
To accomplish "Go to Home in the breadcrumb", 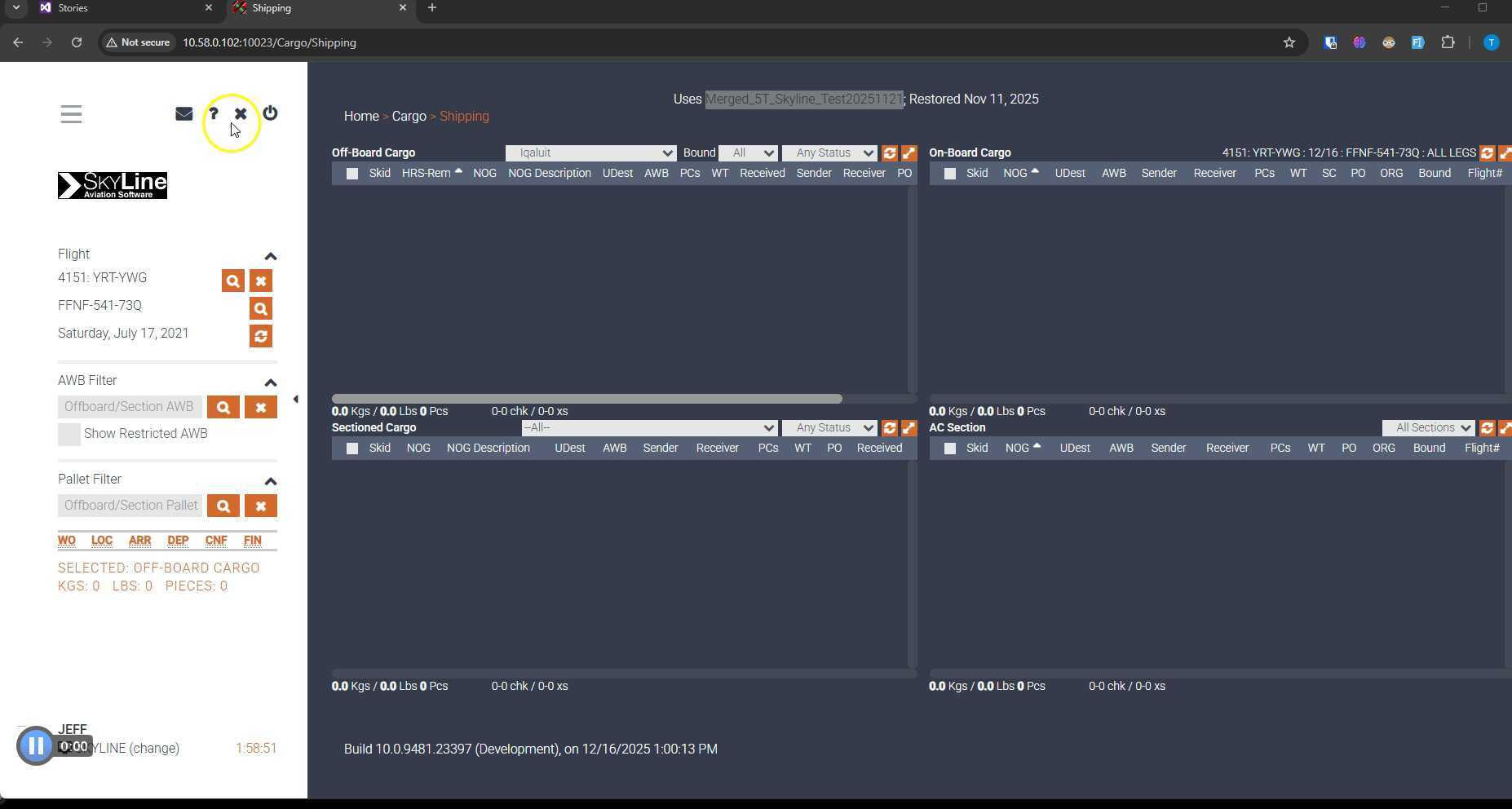I will point(361,117).
